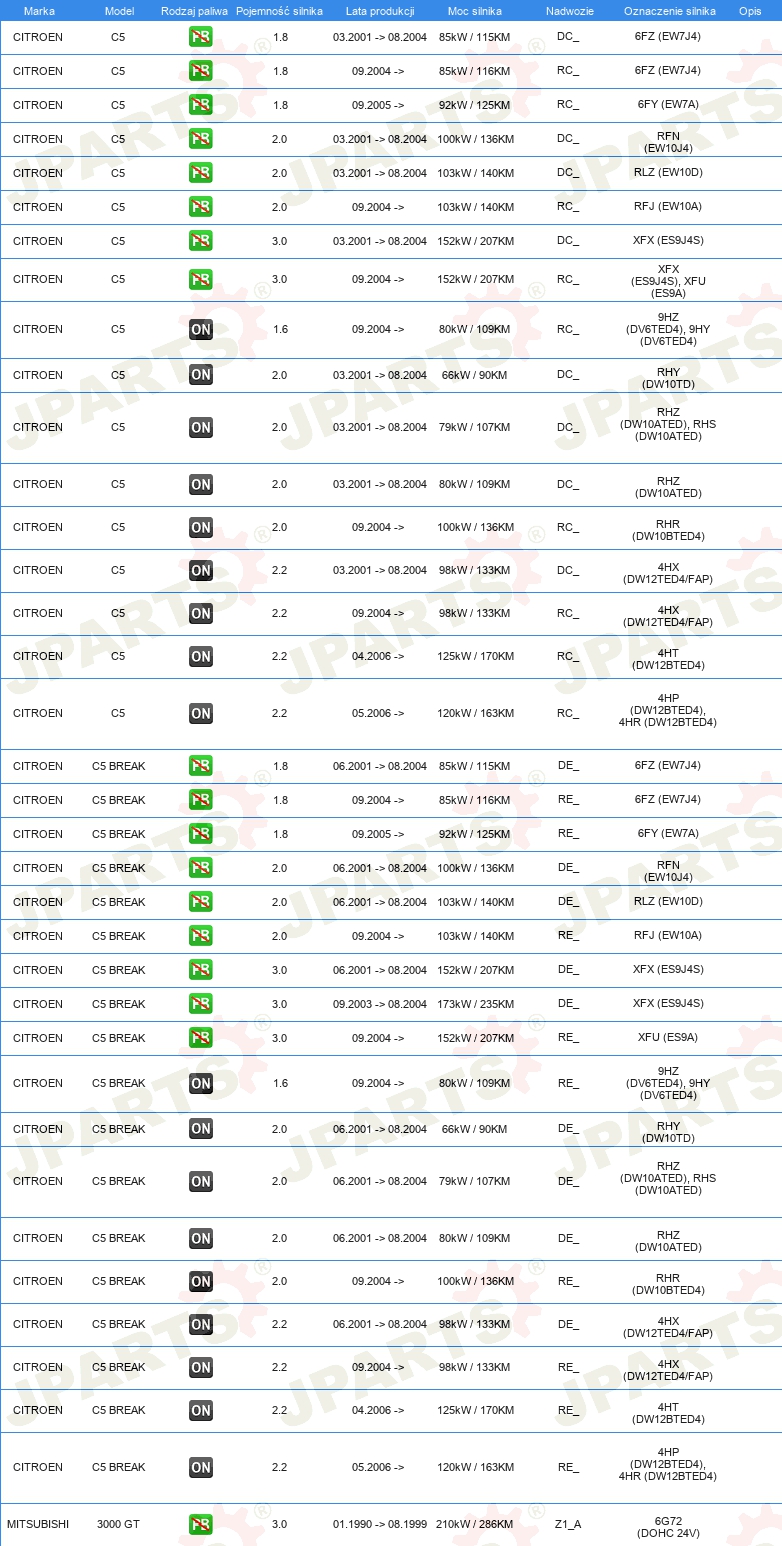Click the ON icon in the RC_ 125kW / 170KM row

(x=200, y=656)
